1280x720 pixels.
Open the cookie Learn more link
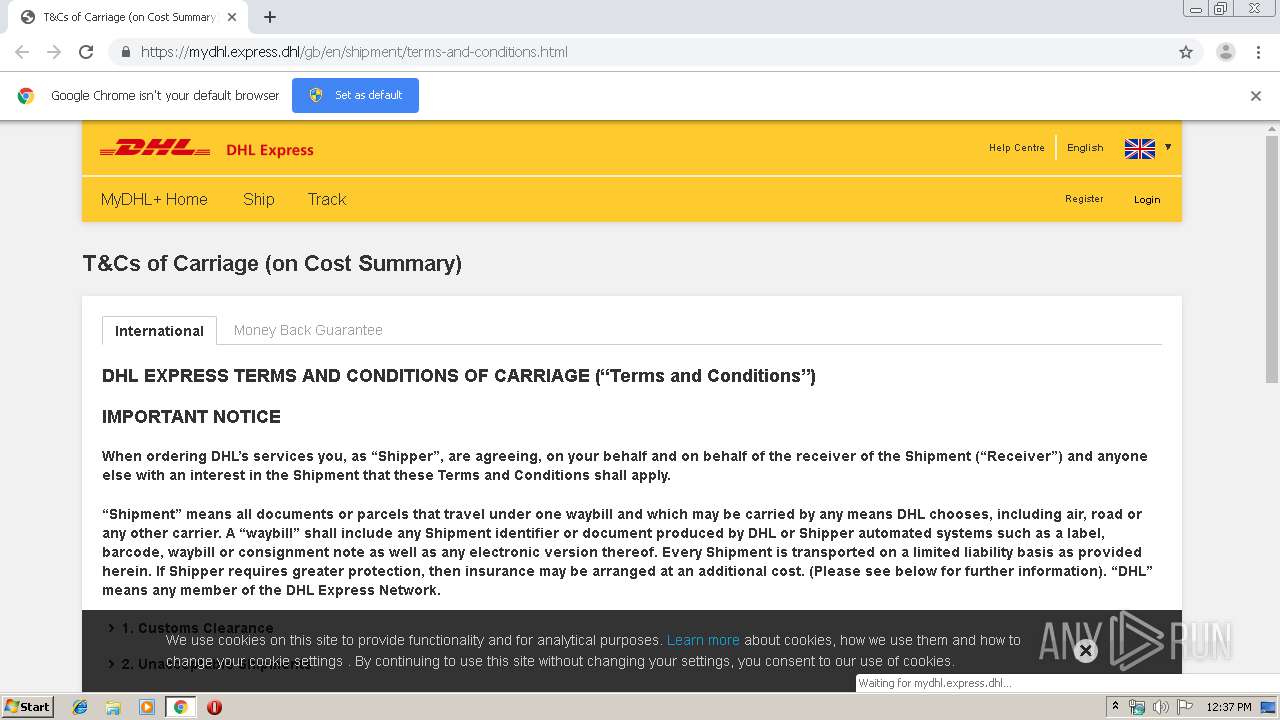[x=703, y=640]
